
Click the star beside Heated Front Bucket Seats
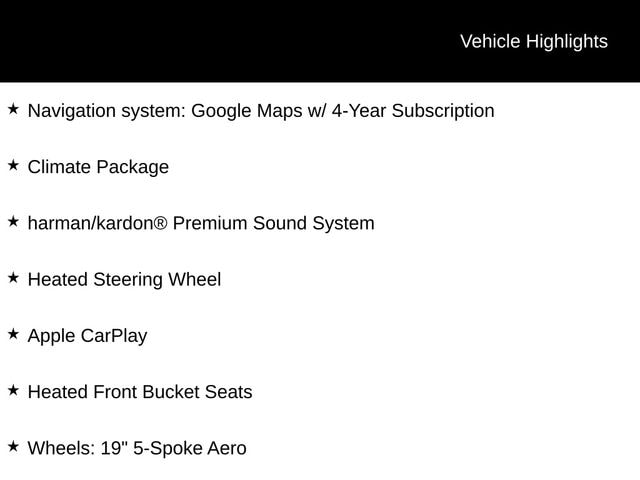(x=13, y=390)
